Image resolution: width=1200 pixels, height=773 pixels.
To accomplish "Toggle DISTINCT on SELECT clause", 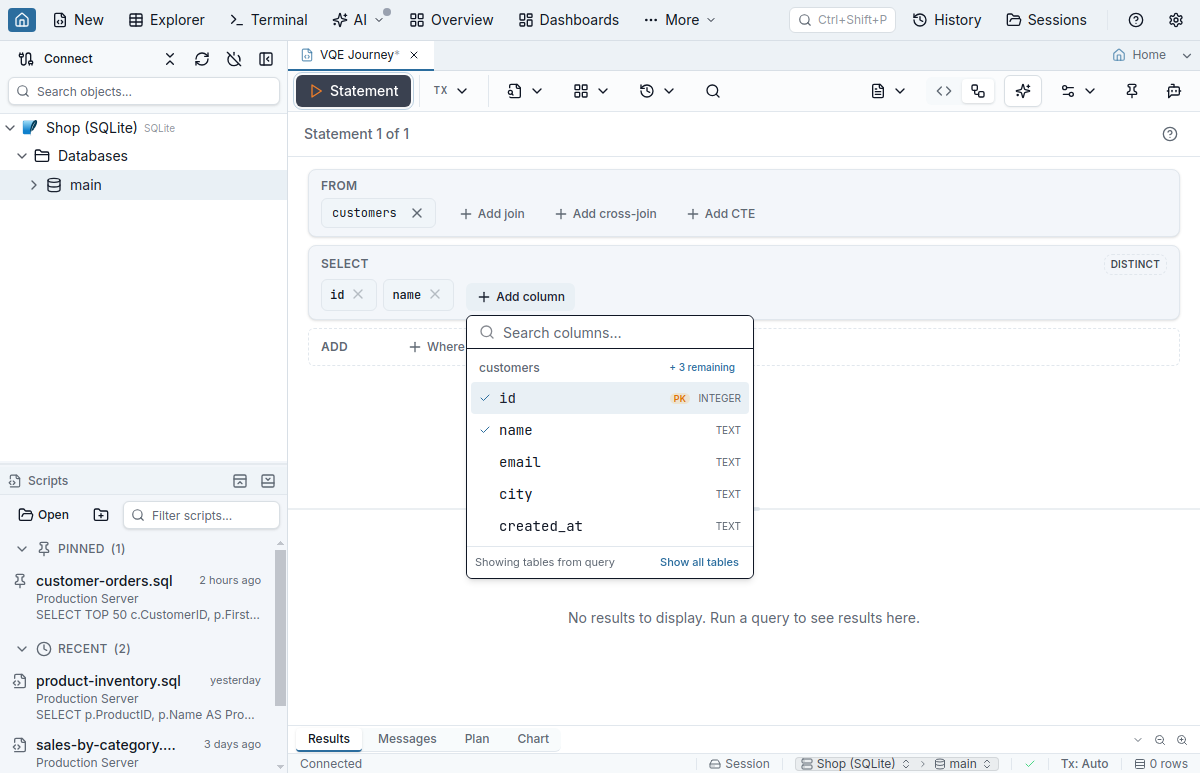I will tap(1135, 264).
